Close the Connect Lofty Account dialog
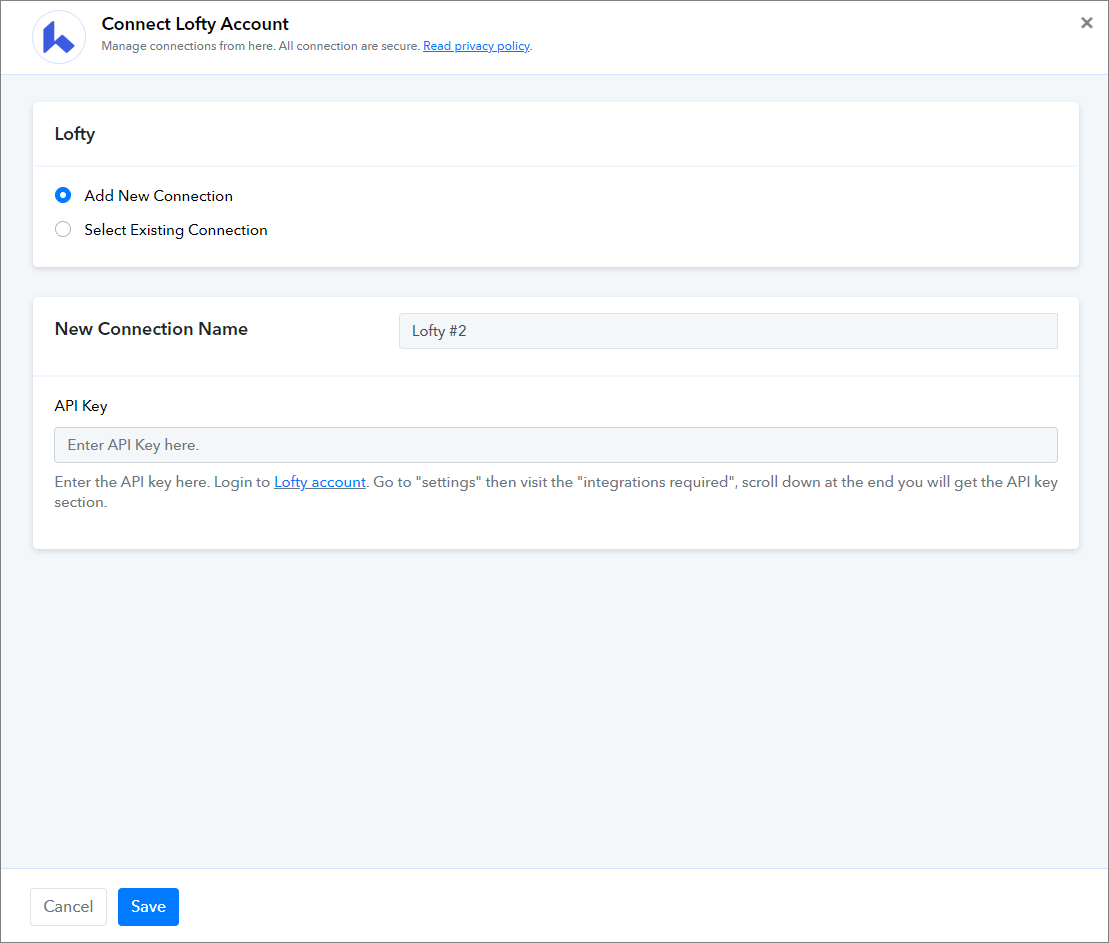 (x=1086, y=23)
